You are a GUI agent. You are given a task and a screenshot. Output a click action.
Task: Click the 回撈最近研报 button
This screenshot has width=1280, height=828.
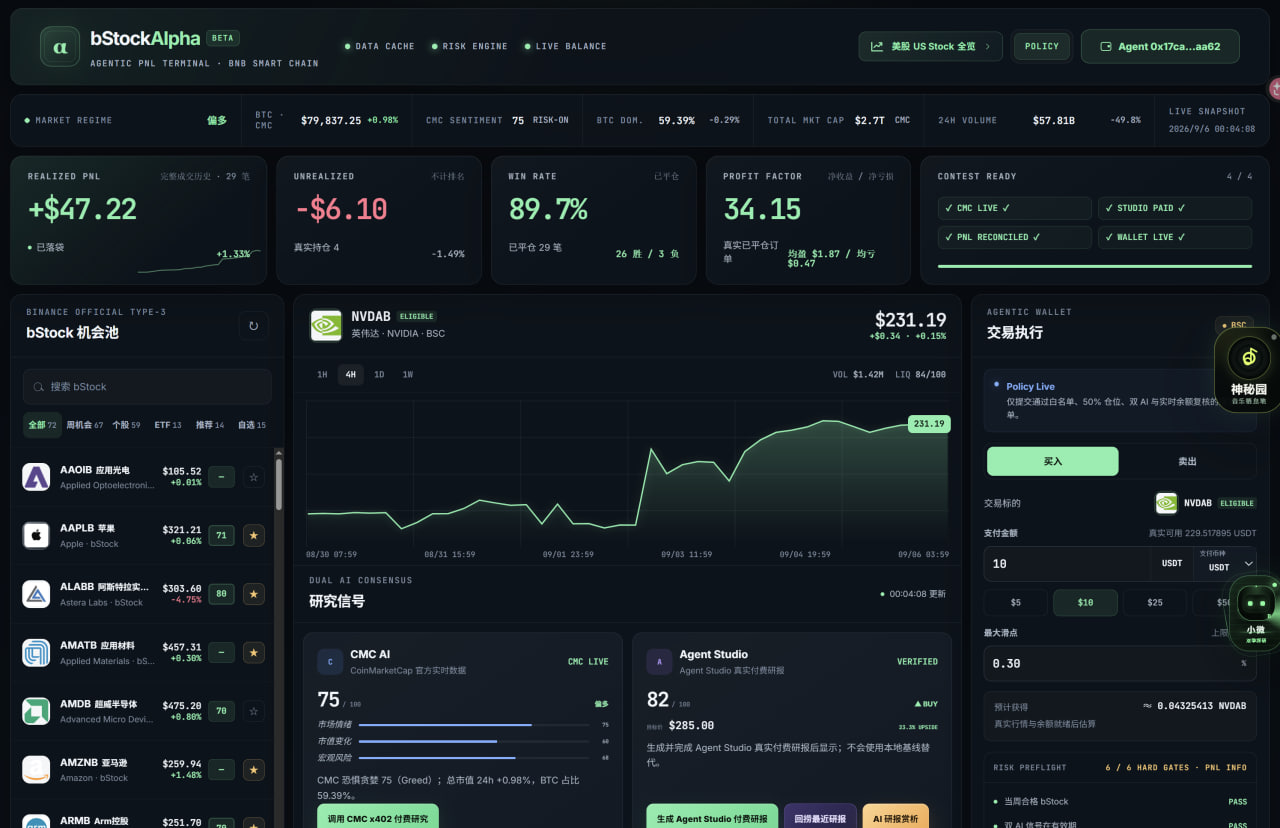coord(820,818)
